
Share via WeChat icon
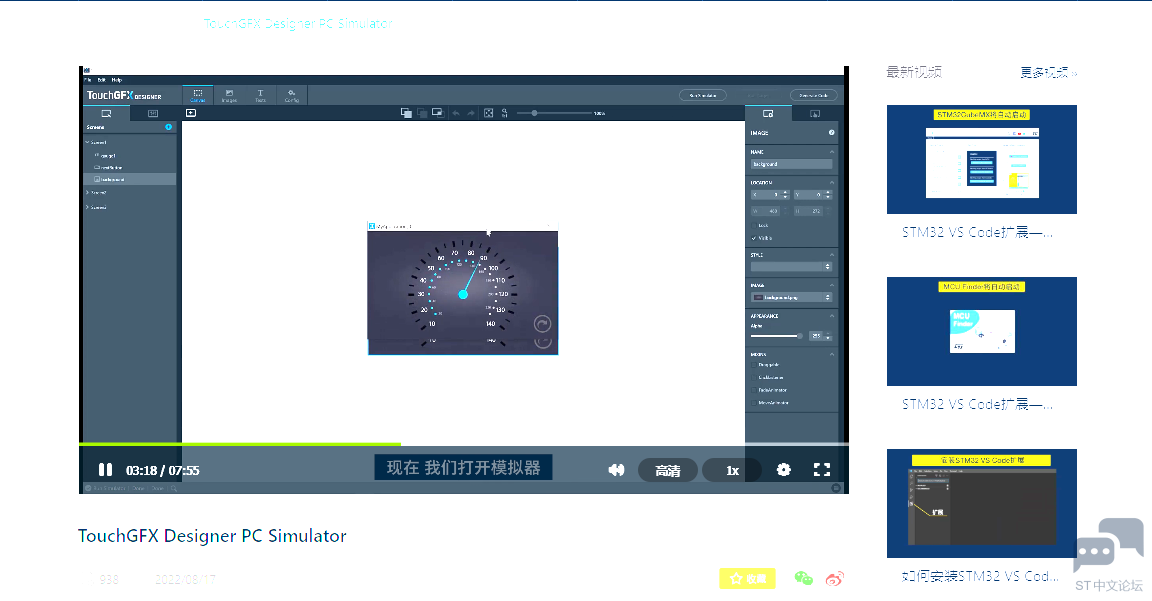point(804,579)
